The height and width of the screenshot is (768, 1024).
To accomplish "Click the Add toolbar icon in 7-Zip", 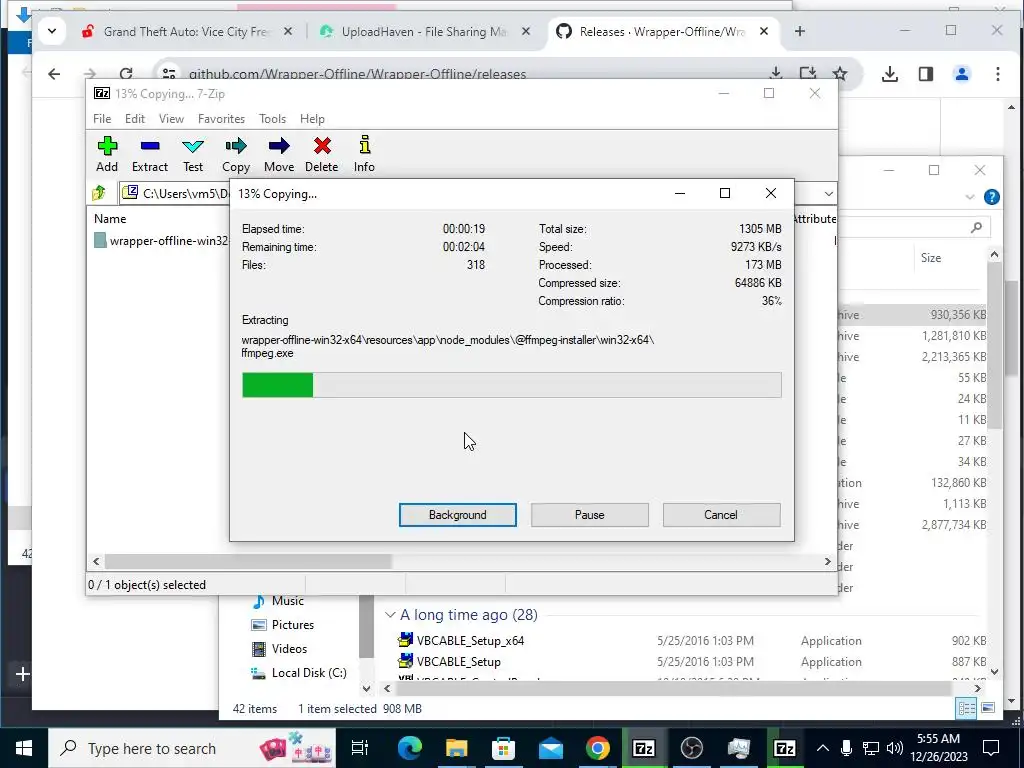I will pyautogui.click(x=107, y=154).
